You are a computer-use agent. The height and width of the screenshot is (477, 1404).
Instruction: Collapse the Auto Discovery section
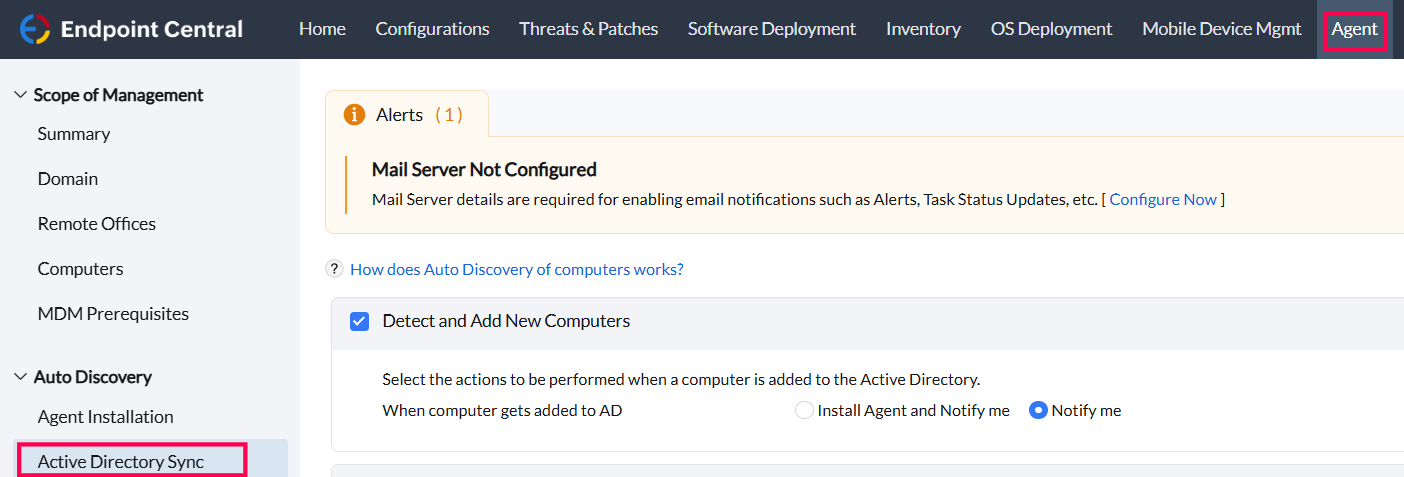(x=20, y=377)
